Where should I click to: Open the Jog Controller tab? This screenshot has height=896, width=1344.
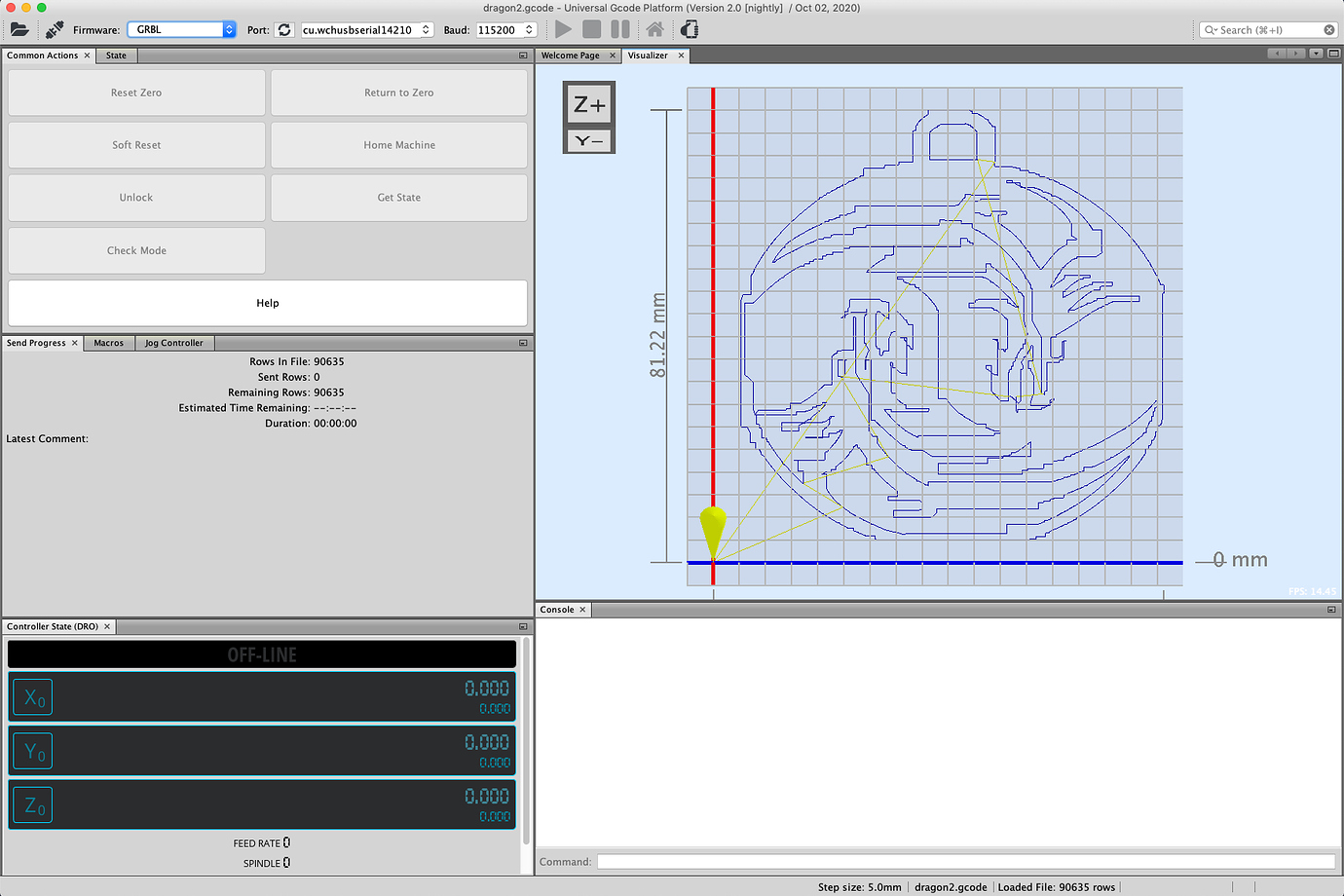173,342
